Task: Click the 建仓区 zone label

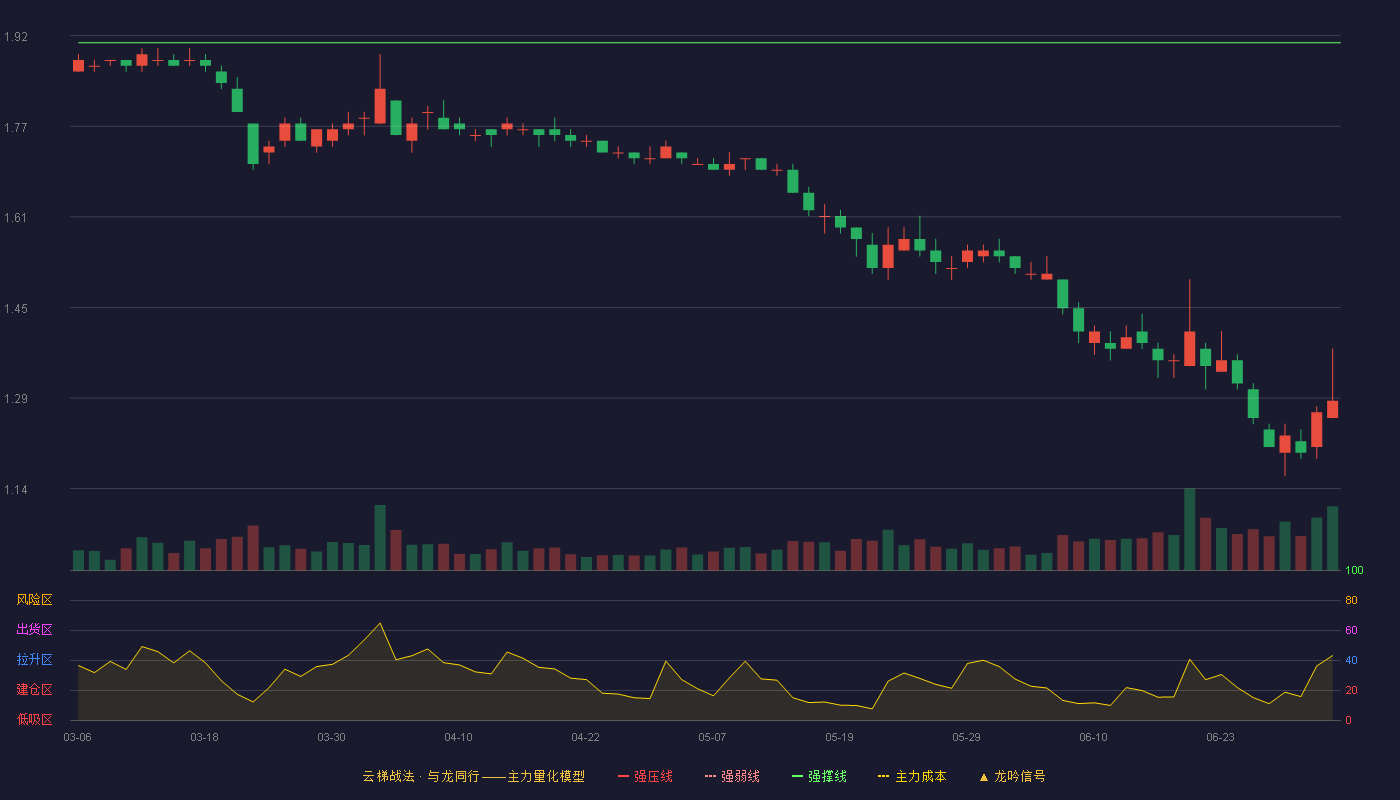Action: [34, 690]
